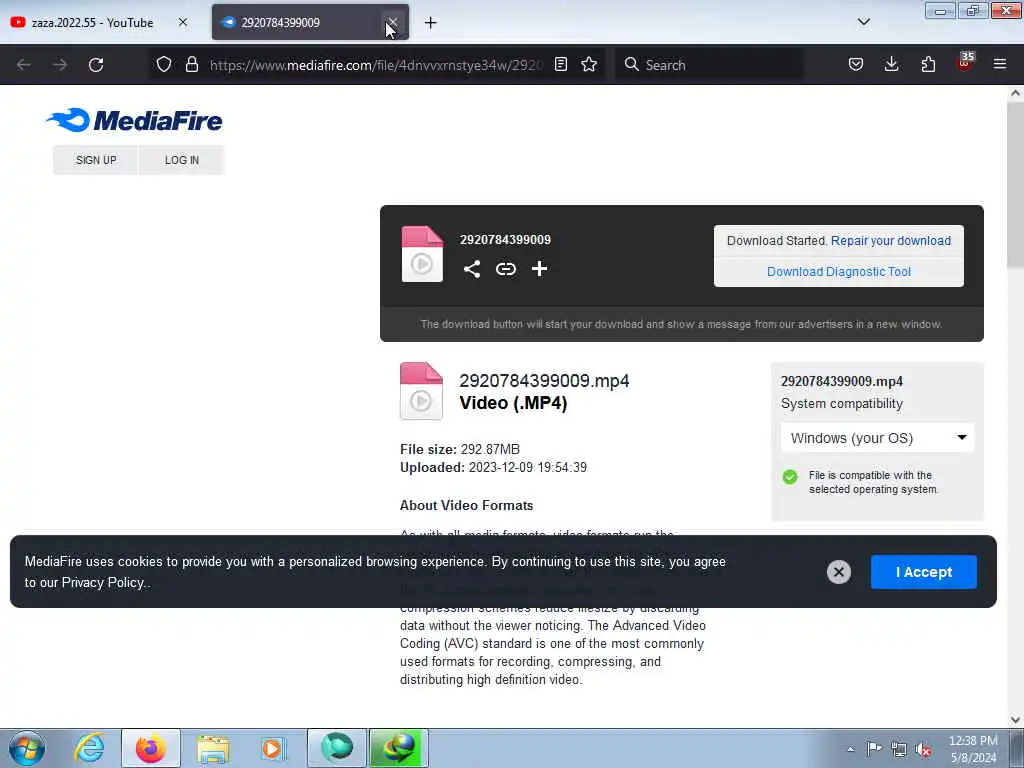Click the scrollbar up arrow

pyautogui.click(x=1015, y=93)
